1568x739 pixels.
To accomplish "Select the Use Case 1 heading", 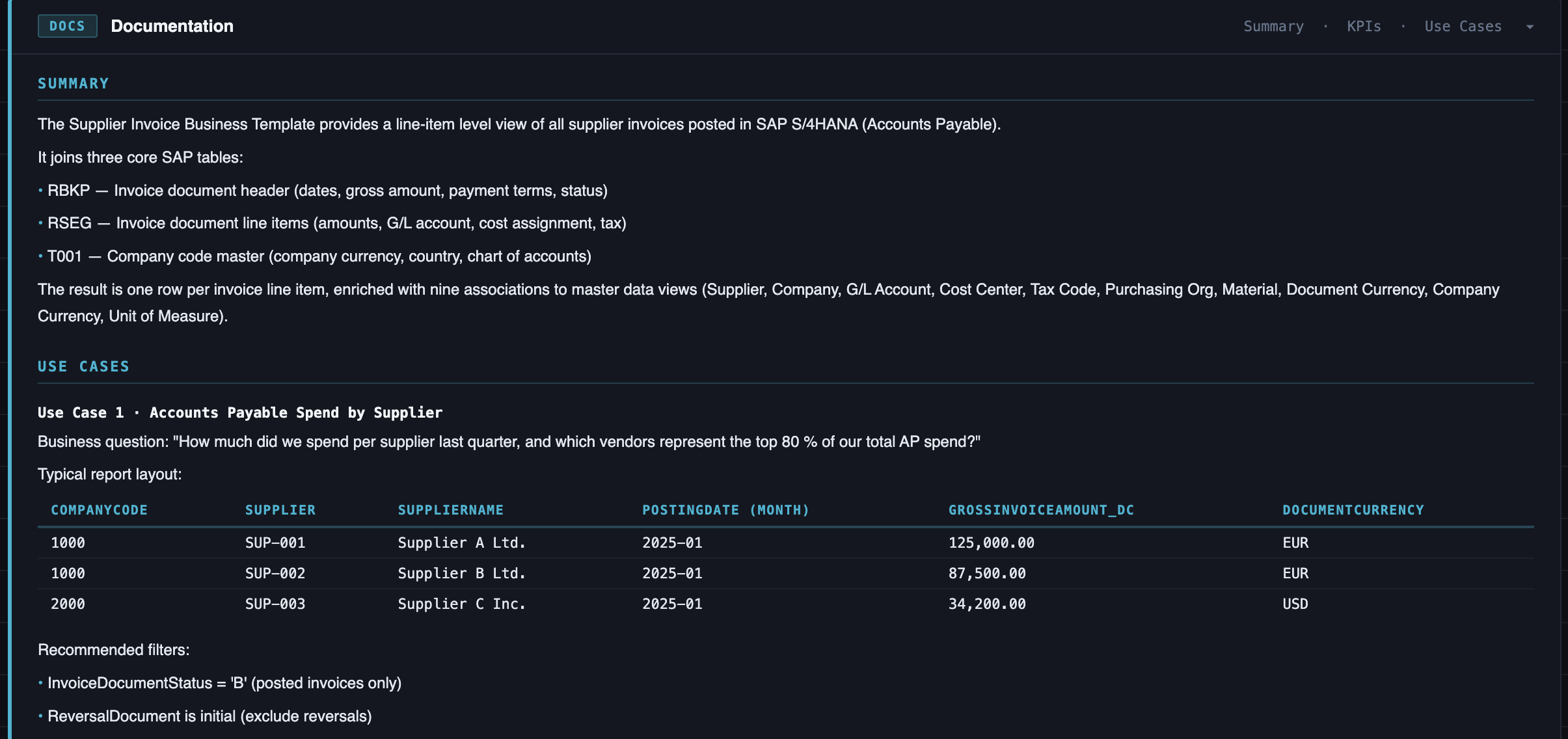I will (239, 412).
